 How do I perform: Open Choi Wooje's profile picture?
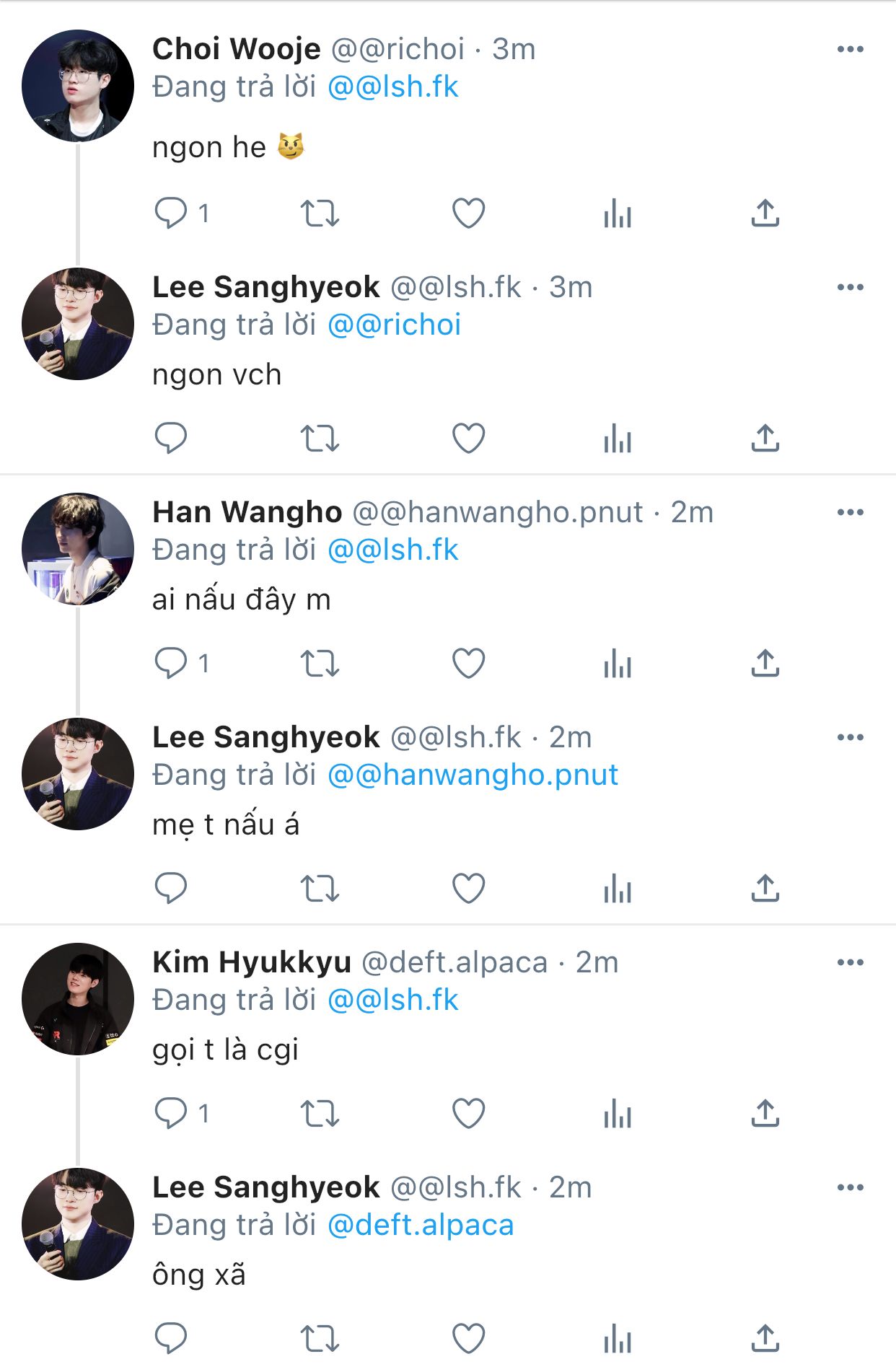click(x=78, y=85)
